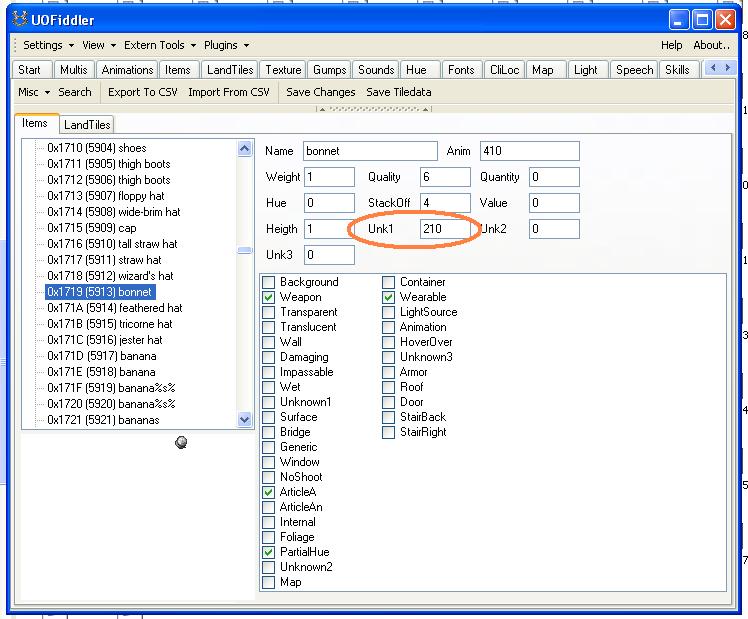Collapse the toolbar splitter handle
This screenshot has height=619, width=748.
pos(374,109)
